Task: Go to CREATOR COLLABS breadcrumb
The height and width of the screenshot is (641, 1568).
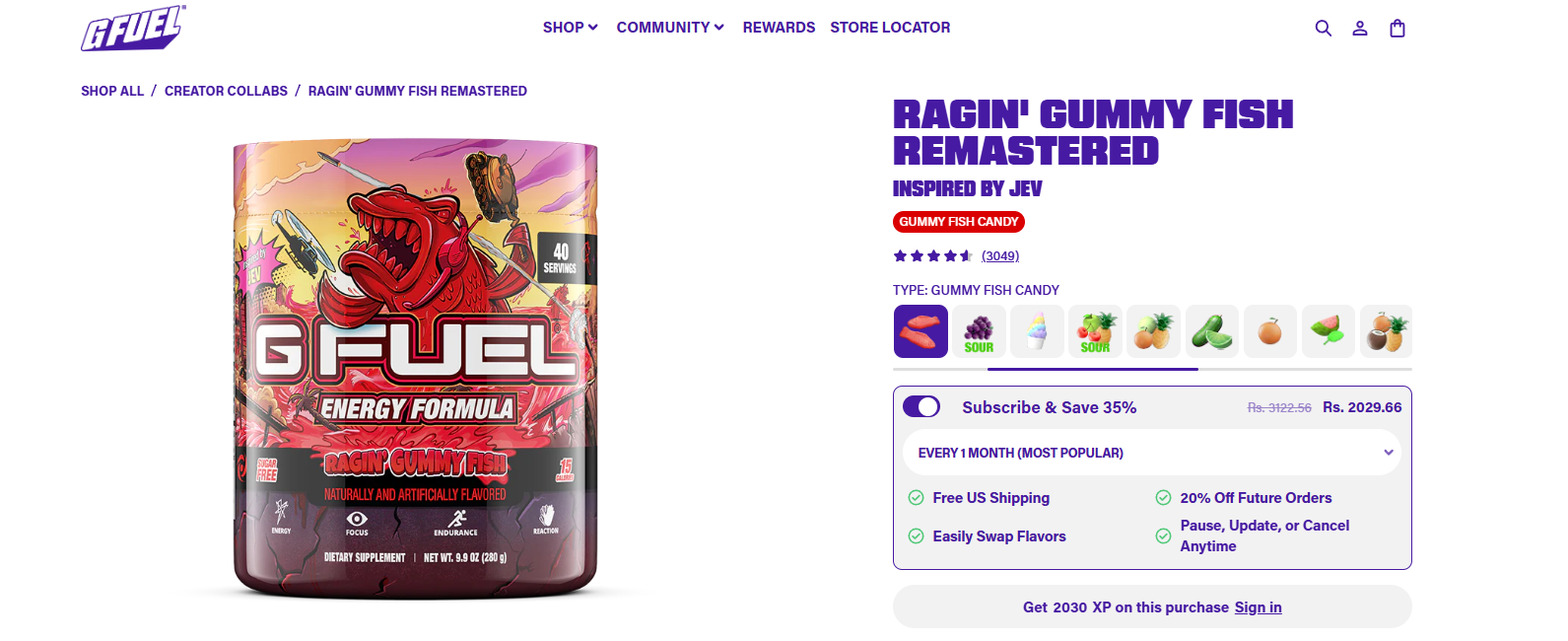Action: 226,91
